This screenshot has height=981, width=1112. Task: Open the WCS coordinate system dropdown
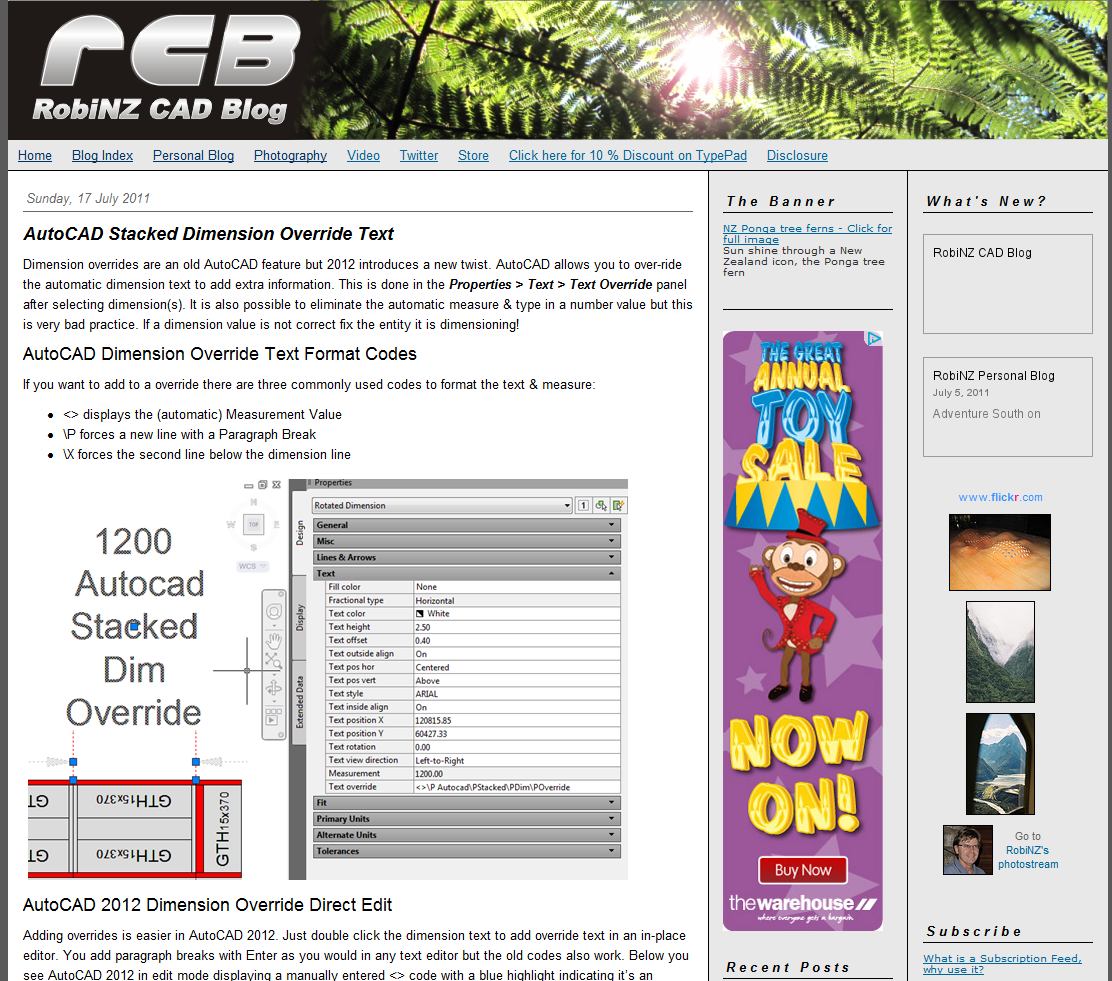point(251,566)
